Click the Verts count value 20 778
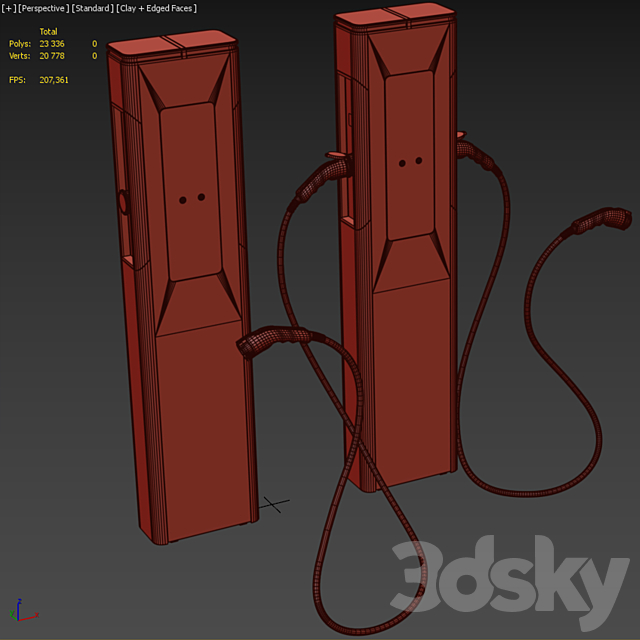 pyautogui.click(x=52, y=56)
